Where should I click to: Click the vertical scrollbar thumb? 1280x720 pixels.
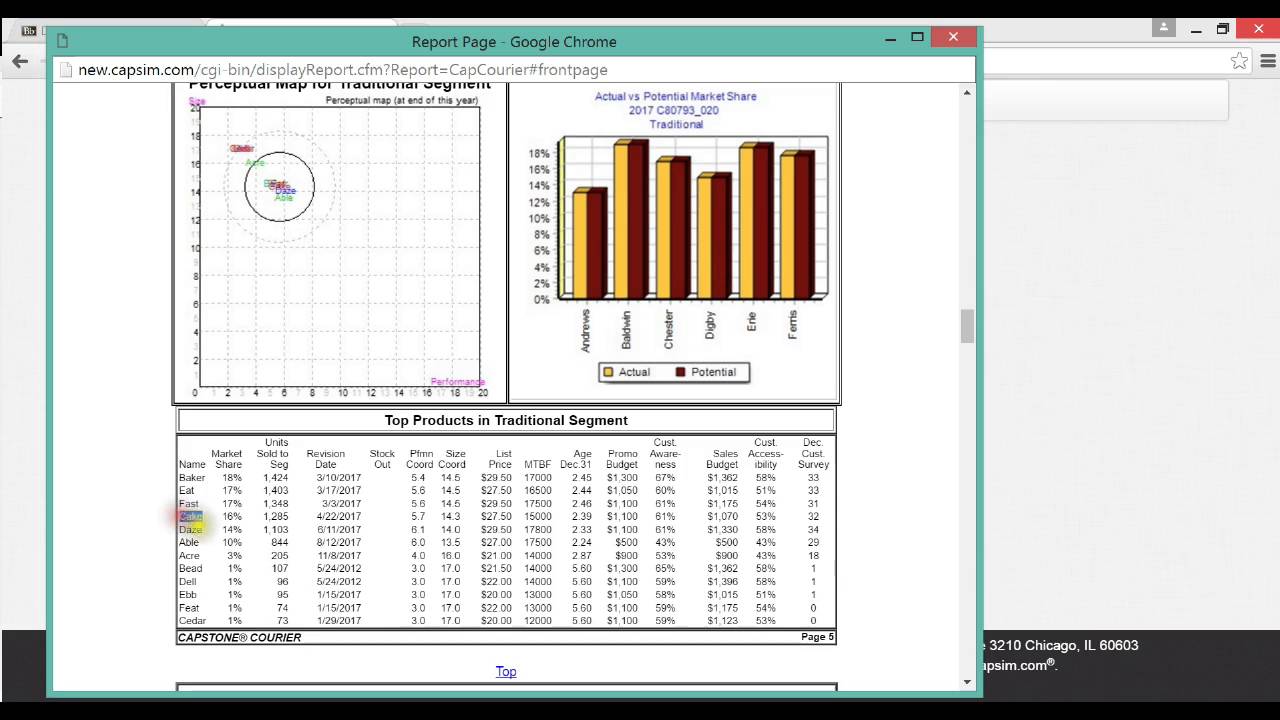[967, 326]
